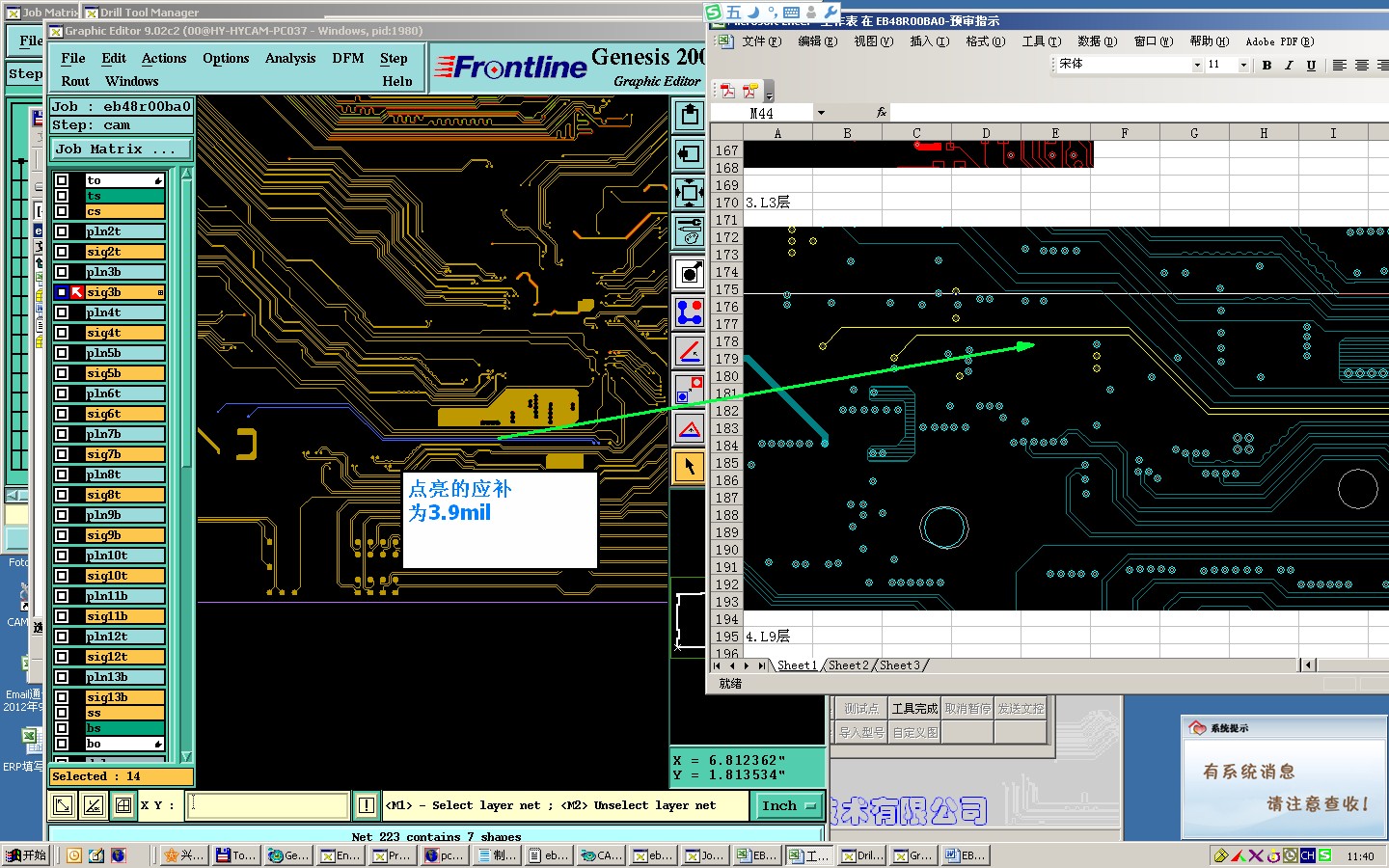Open the Analysis menu in Graphic Editor
Image resolution: width=1389 pixels, height=868 pixels.
(290, 58)
